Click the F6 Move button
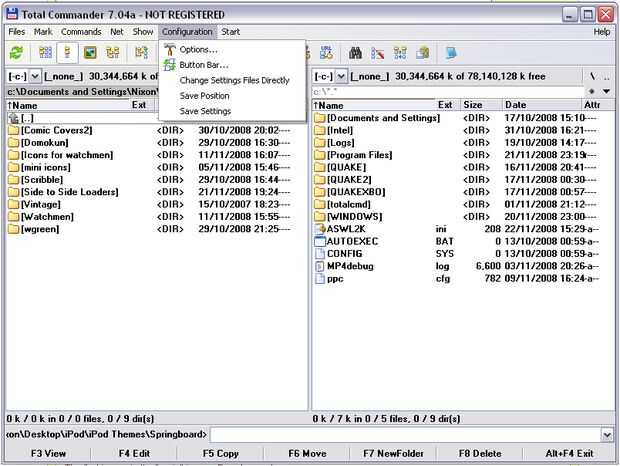This screenshot has height=466, width=620. tap(307, 453)
